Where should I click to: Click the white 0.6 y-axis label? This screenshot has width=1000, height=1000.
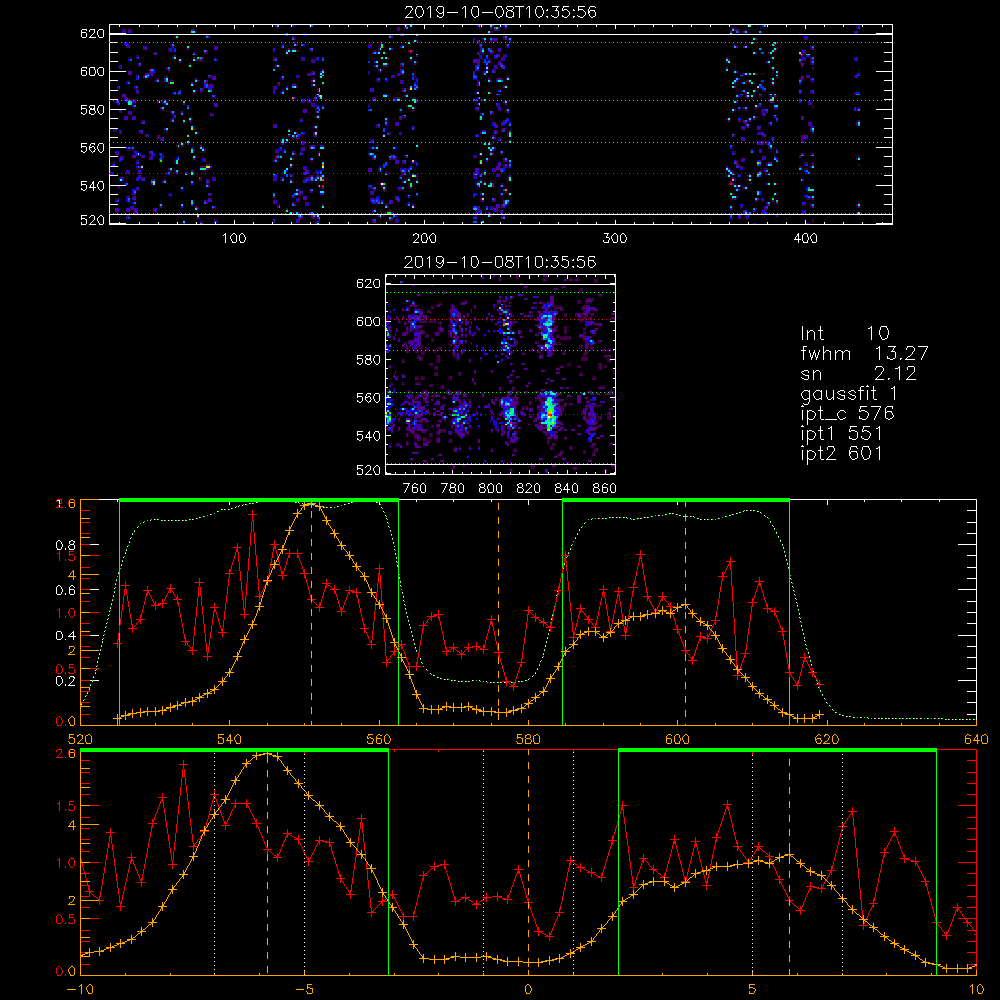[x=67, y=591]
